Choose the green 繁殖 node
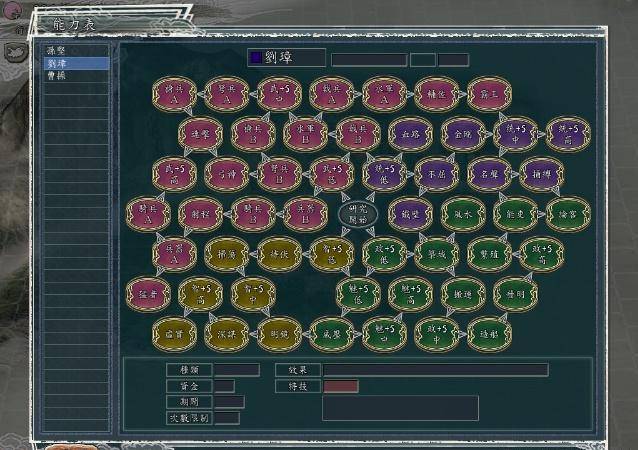The height and width of the screenshot is (450, 638). (489, 254)
